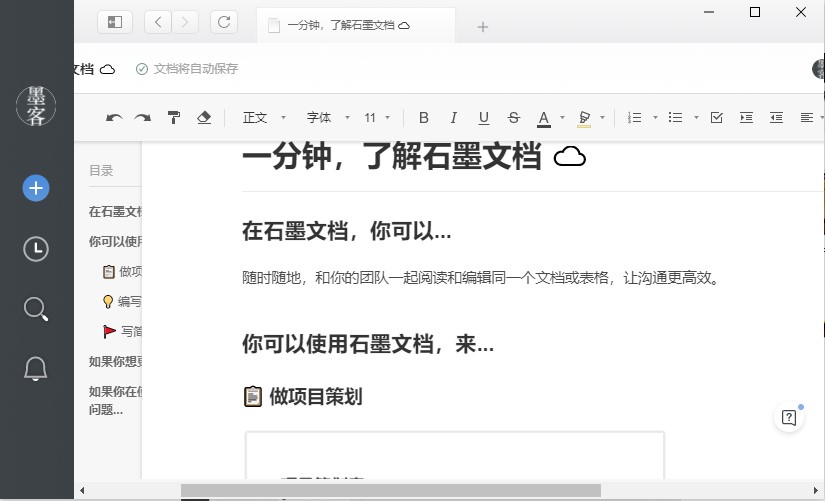Open notifications bell in sidebar
Viewport: 825px width, 501px height.
click(x=36, y=369)
